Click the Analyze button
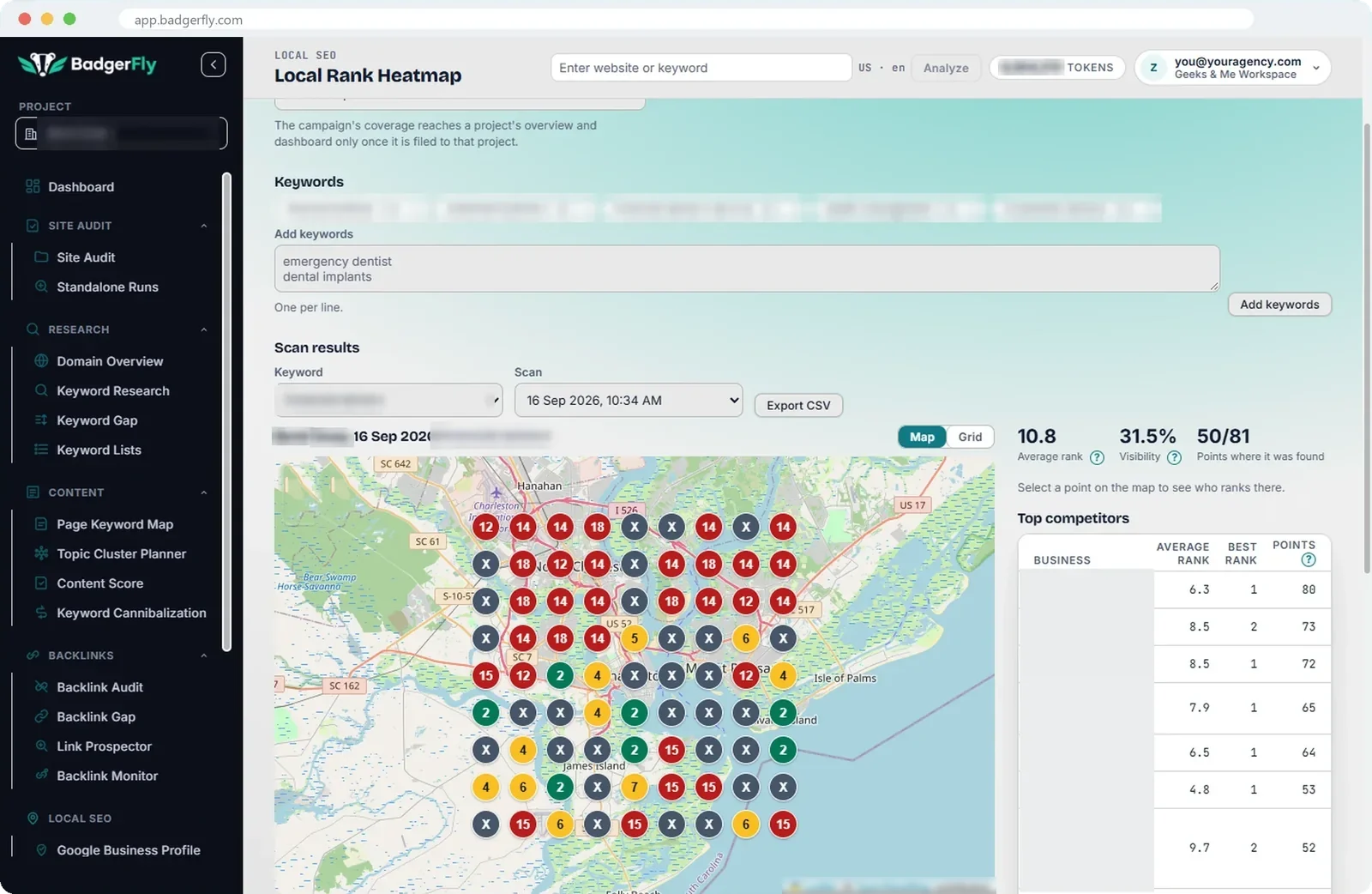 [x=946, y=68]
